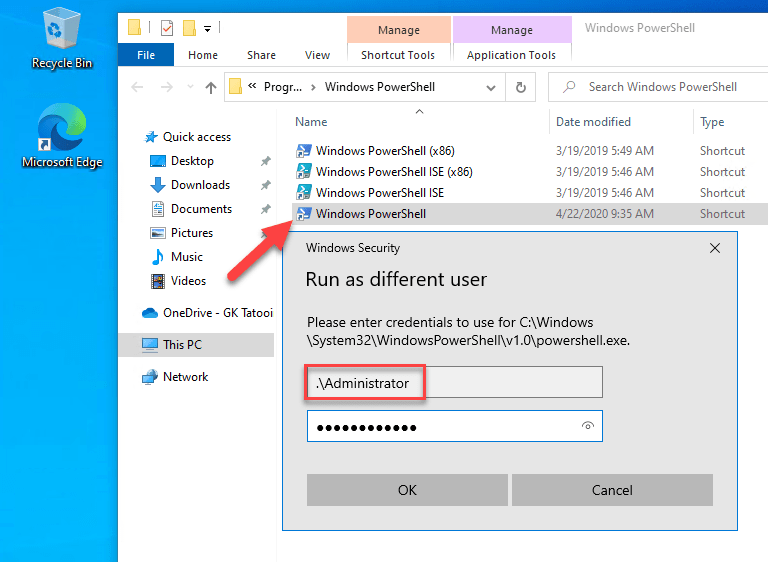Open the File menu tab
768x562 pixels.
click(x=146, y=55)
